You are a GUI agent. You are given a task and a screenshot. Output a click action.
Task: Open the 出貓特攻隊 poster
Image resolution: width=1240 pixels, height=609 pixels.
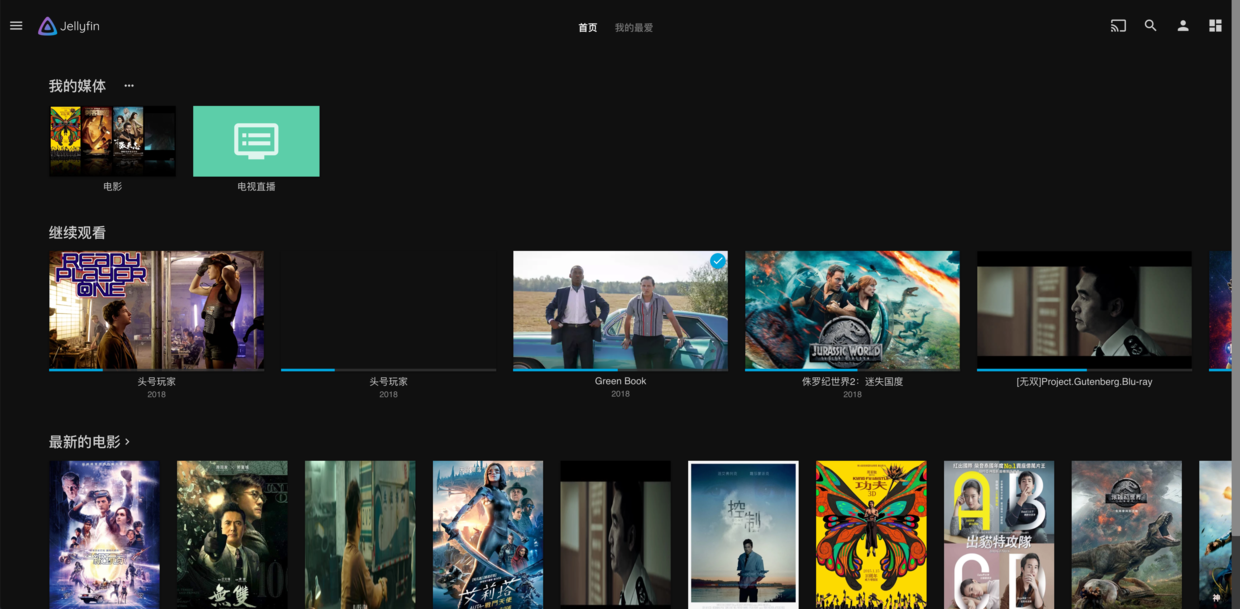click(x=999, y=535)
